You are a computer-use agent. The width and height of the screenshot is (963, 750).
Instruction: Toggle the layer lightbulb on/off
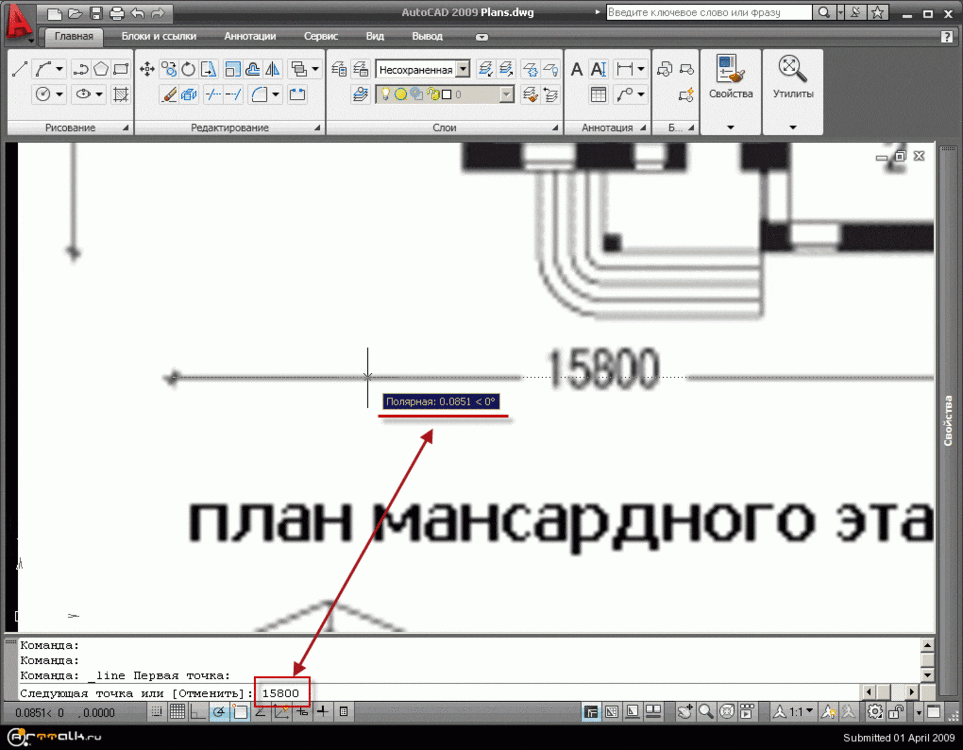pyautogui.click(x=385, y=92)
